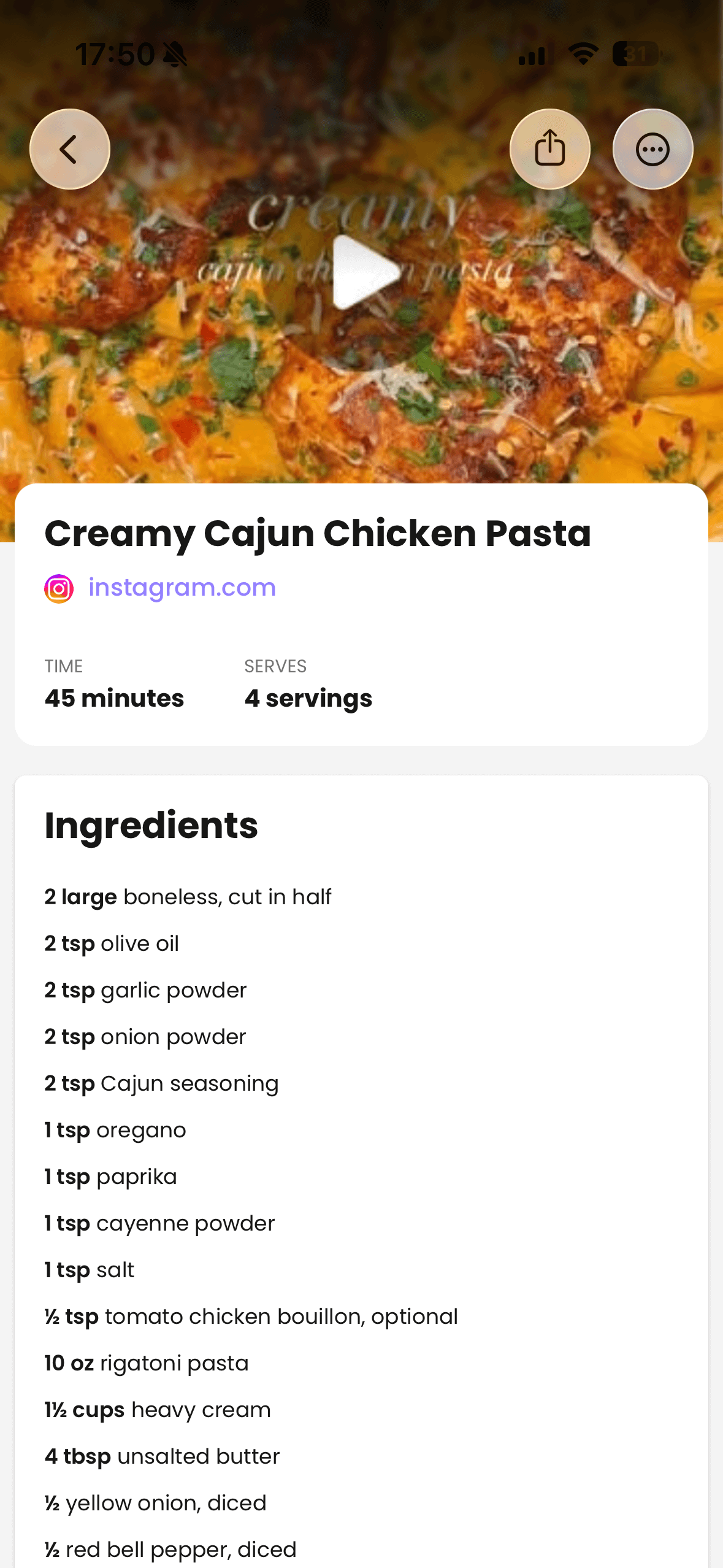Tap the 45 minutes time value
Image resolution: width=723 pixels, height=1568 pixels.
point(114,698)
